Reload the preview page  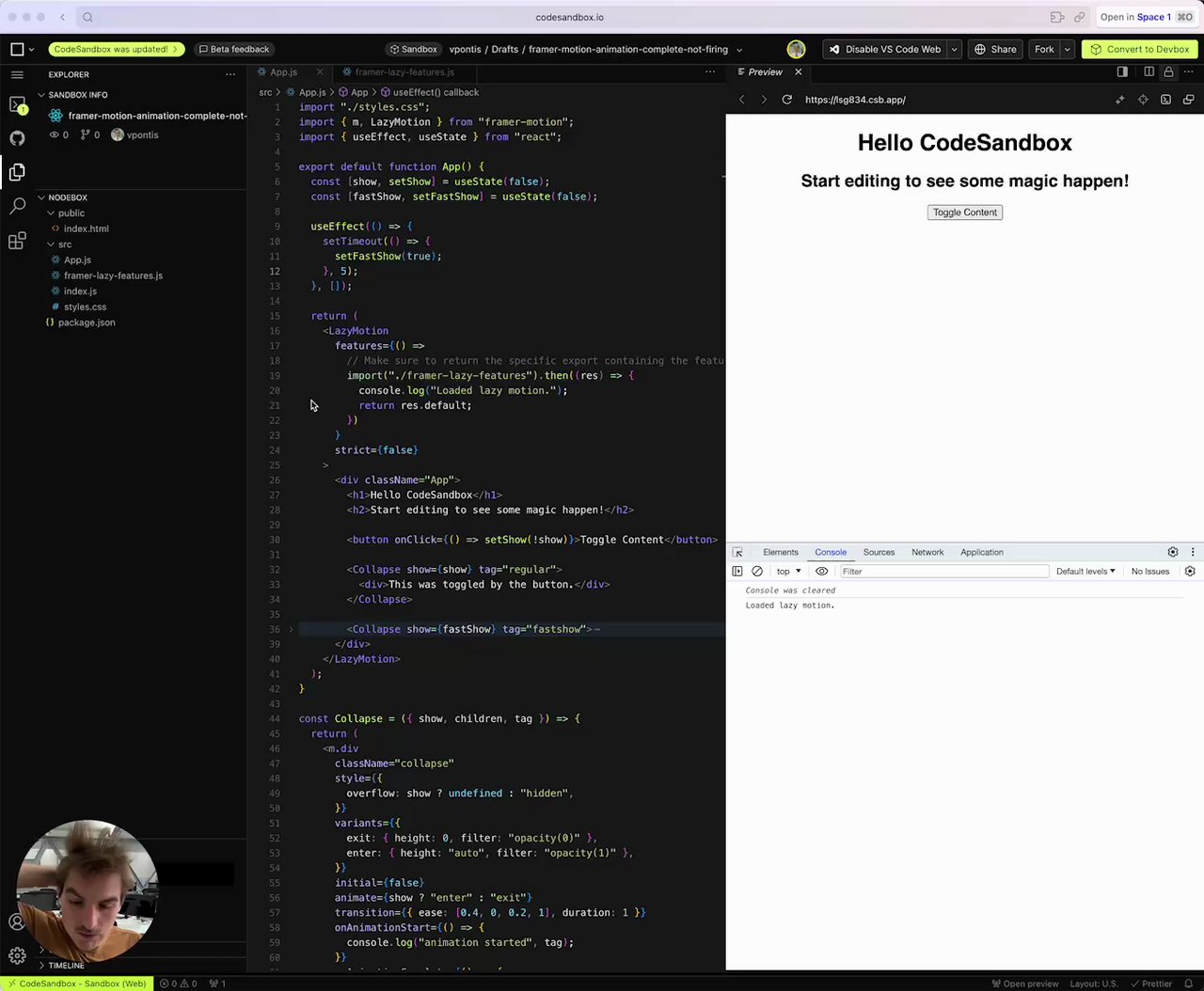(786, 100)
